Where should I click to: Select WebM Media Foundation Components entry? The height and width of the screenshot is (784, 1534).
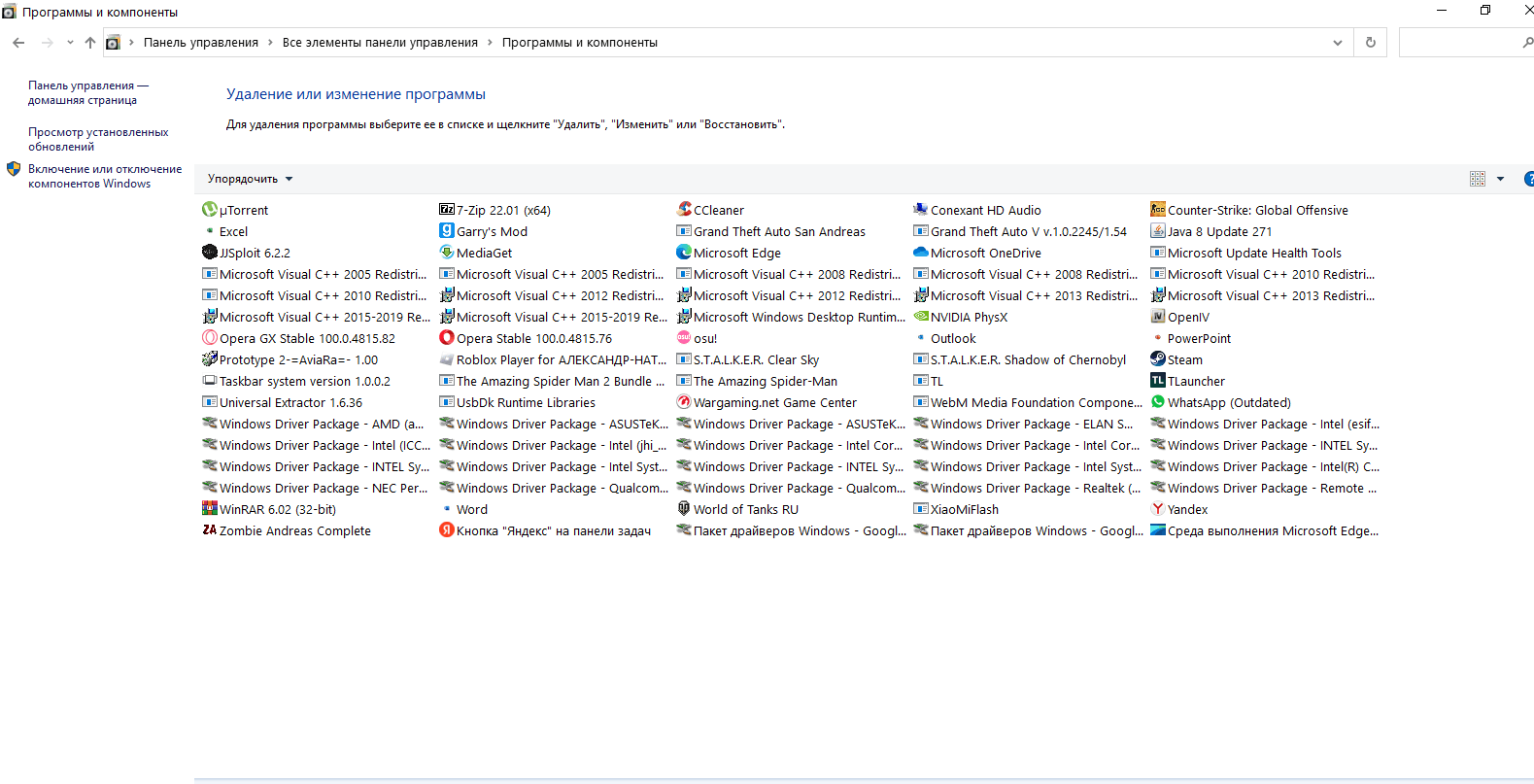point(1028,402)
